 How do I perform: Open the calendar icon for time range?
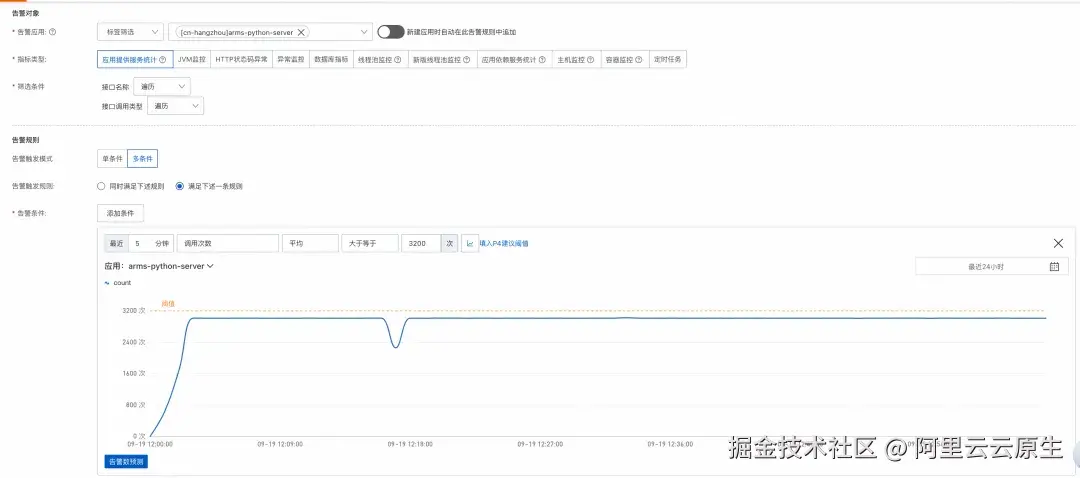[x=1054, y=267]
